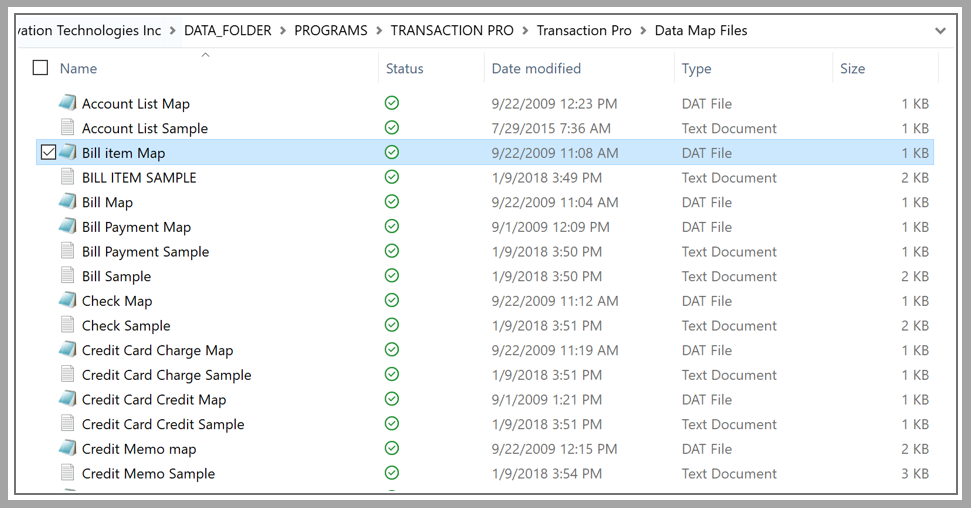Click the Bill Payment Sample document icon
Viewport: 971px width, 508px height.
point(67,251)
